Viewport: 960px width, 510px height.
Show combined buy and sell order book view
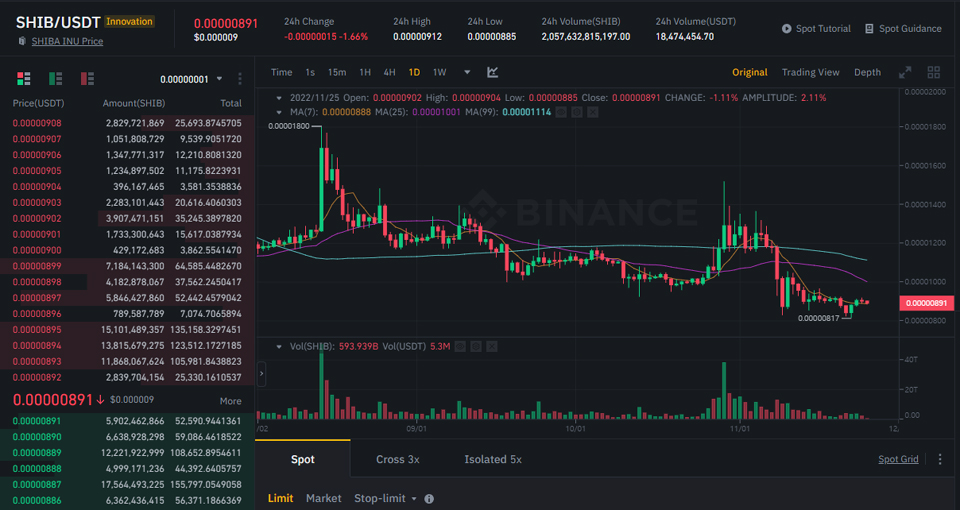[x=24, y=78]
